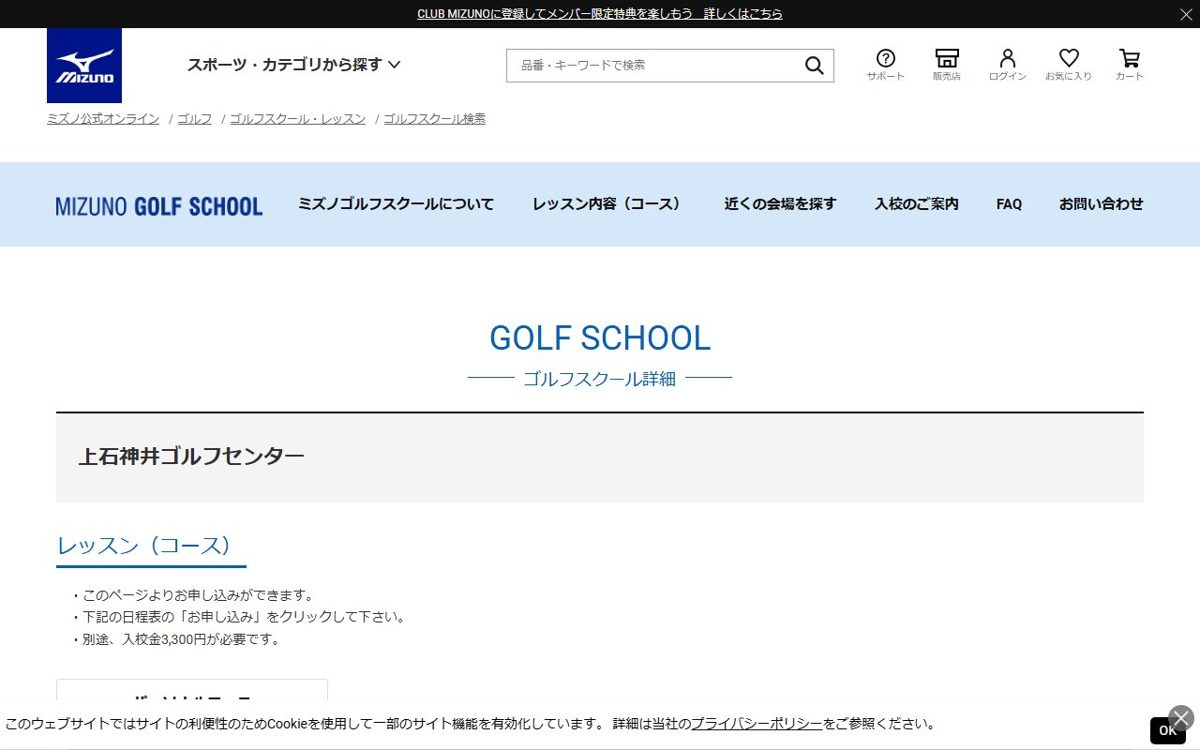The width and height of the screenshot is (1200, 750).
Task: Dismiss the cookie notice with the X icon
Action: click(x=1181, y=717)
